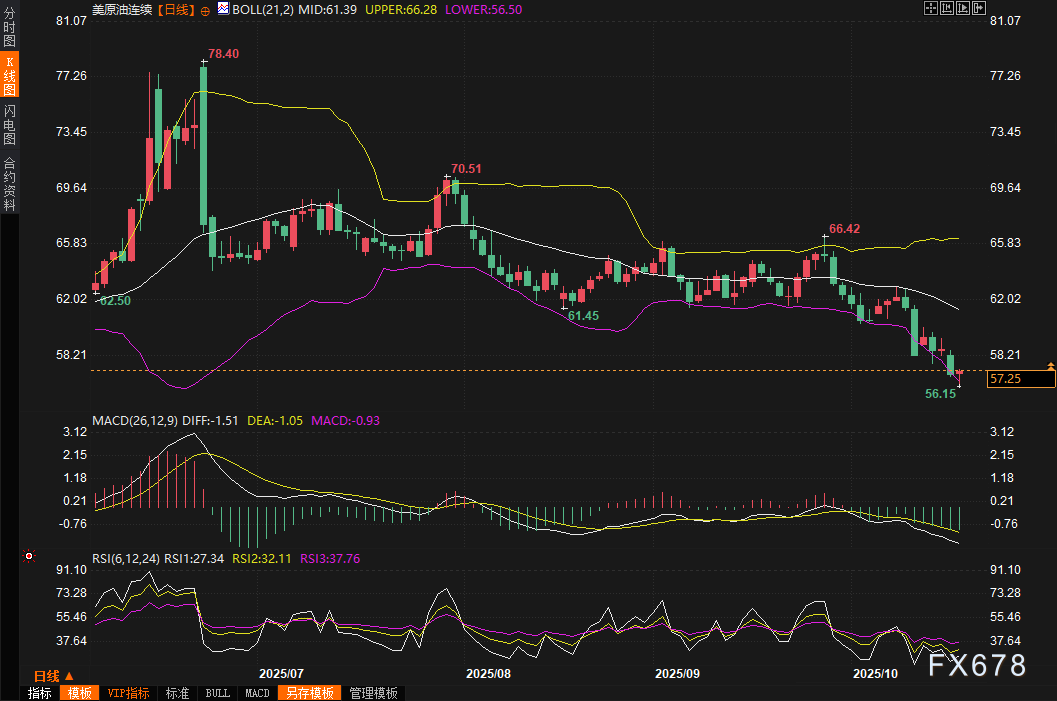The height and width of the screenshot is (701, 1057).
Task: Select the K线图 sidebar tab
Action: tap(9, 76)
